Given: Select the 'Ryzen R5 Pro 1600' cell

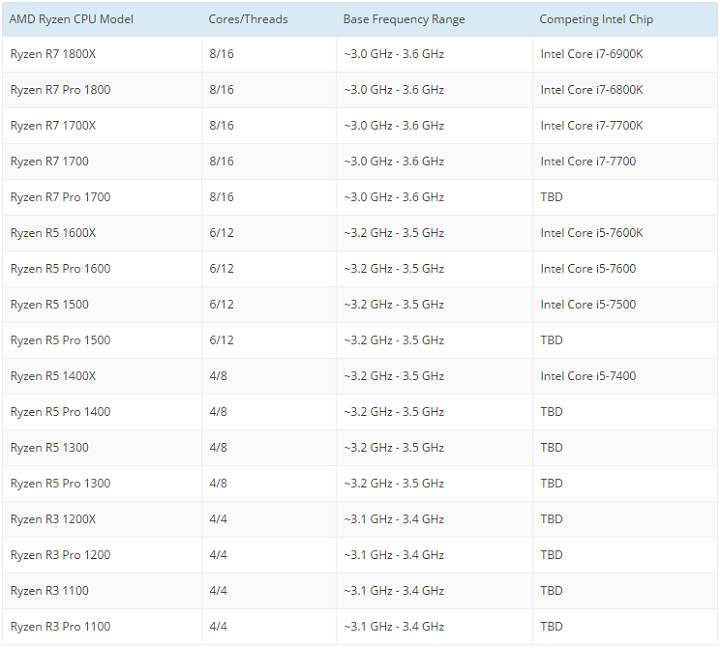Looking at the screenshot, I should coord(101,269).
